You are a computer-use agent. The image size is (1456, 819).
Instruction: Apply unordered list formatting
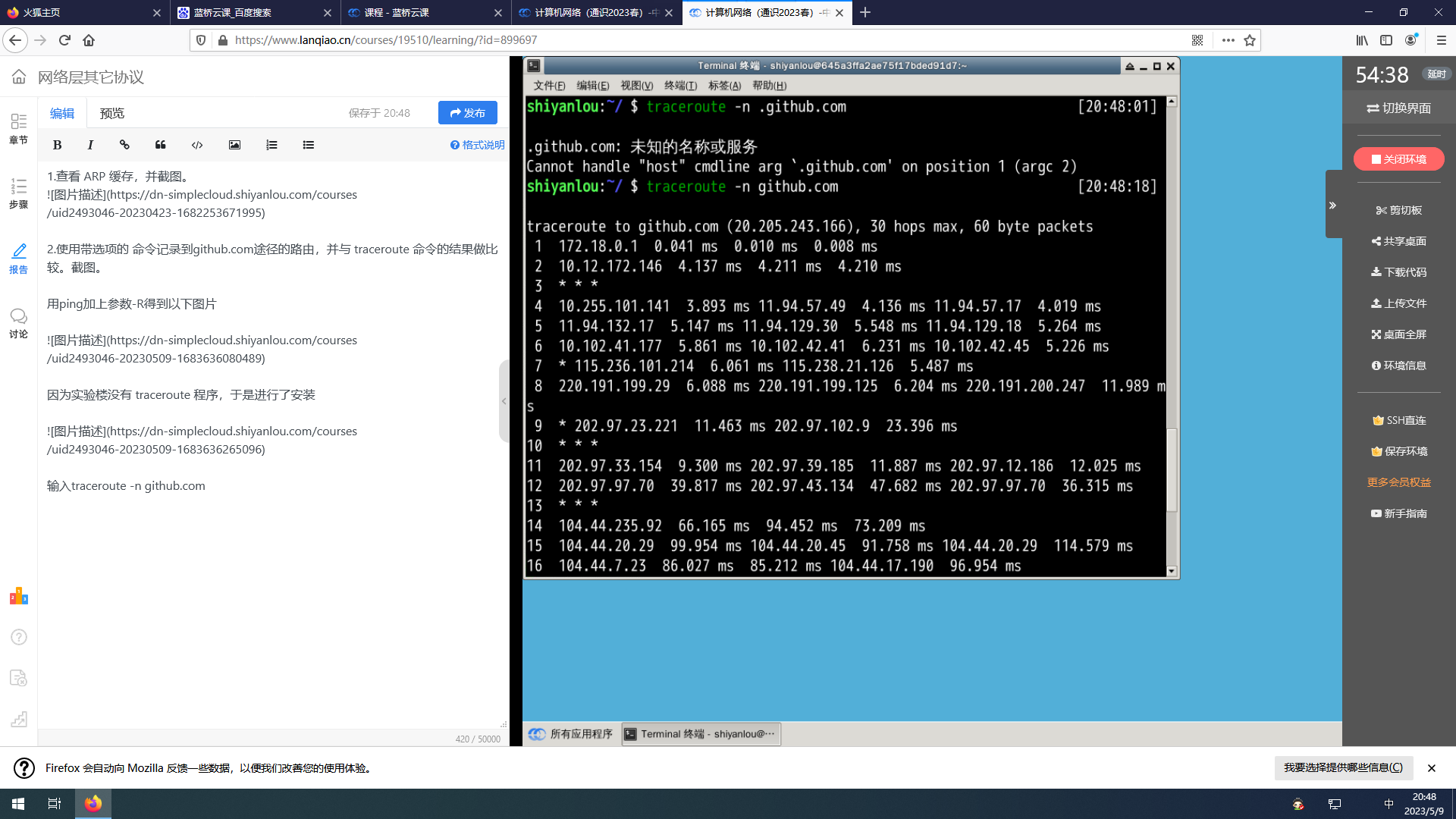[308, 145]
